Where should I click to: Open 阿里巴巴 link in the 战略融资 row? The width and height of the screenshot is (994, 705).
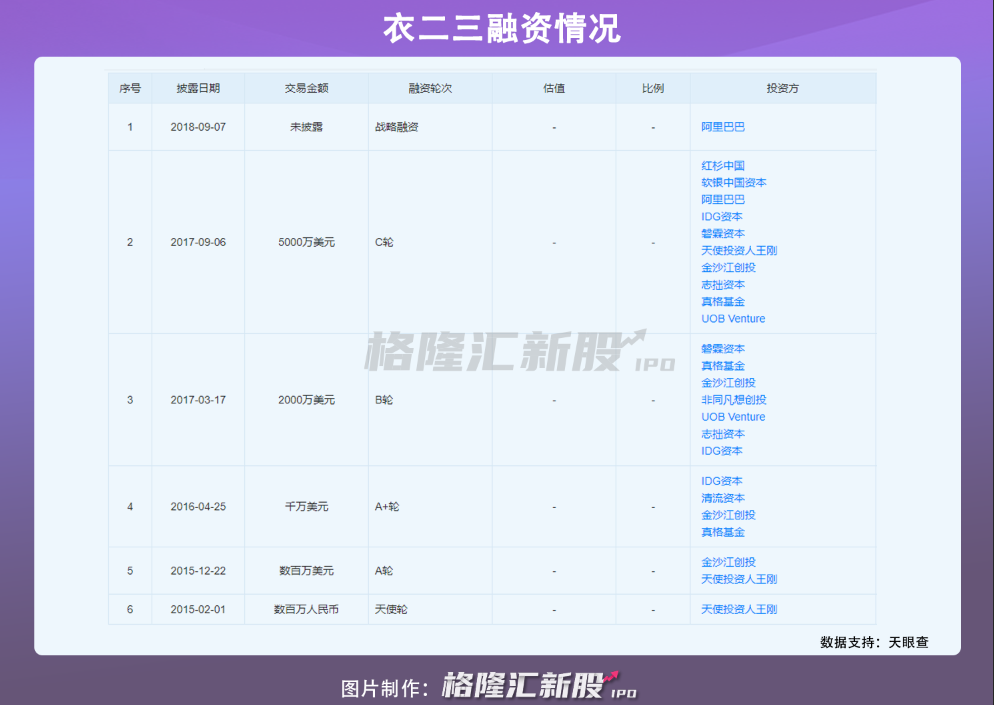tap(723, 127)
